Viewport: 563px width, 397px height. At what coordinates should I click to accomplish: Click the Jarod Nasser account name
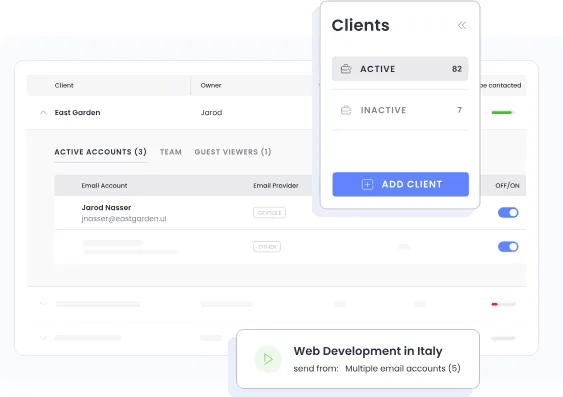[x=106, y=207]
